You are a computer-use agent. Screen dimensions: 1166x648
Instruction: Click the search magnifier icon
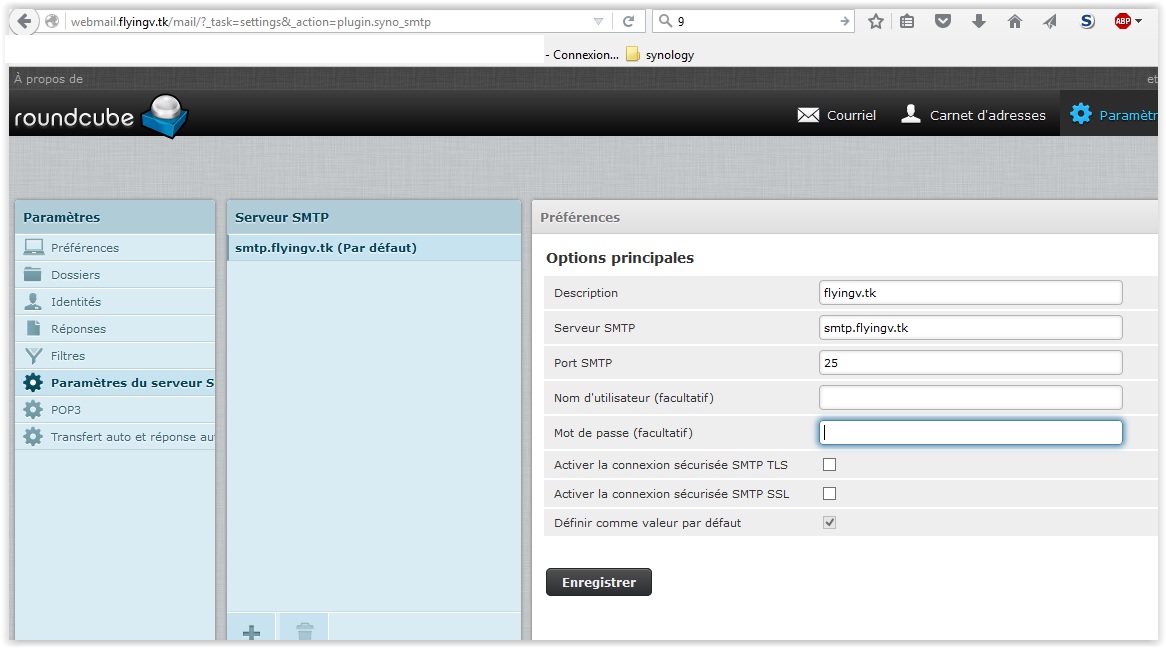(x=666, y=21)
